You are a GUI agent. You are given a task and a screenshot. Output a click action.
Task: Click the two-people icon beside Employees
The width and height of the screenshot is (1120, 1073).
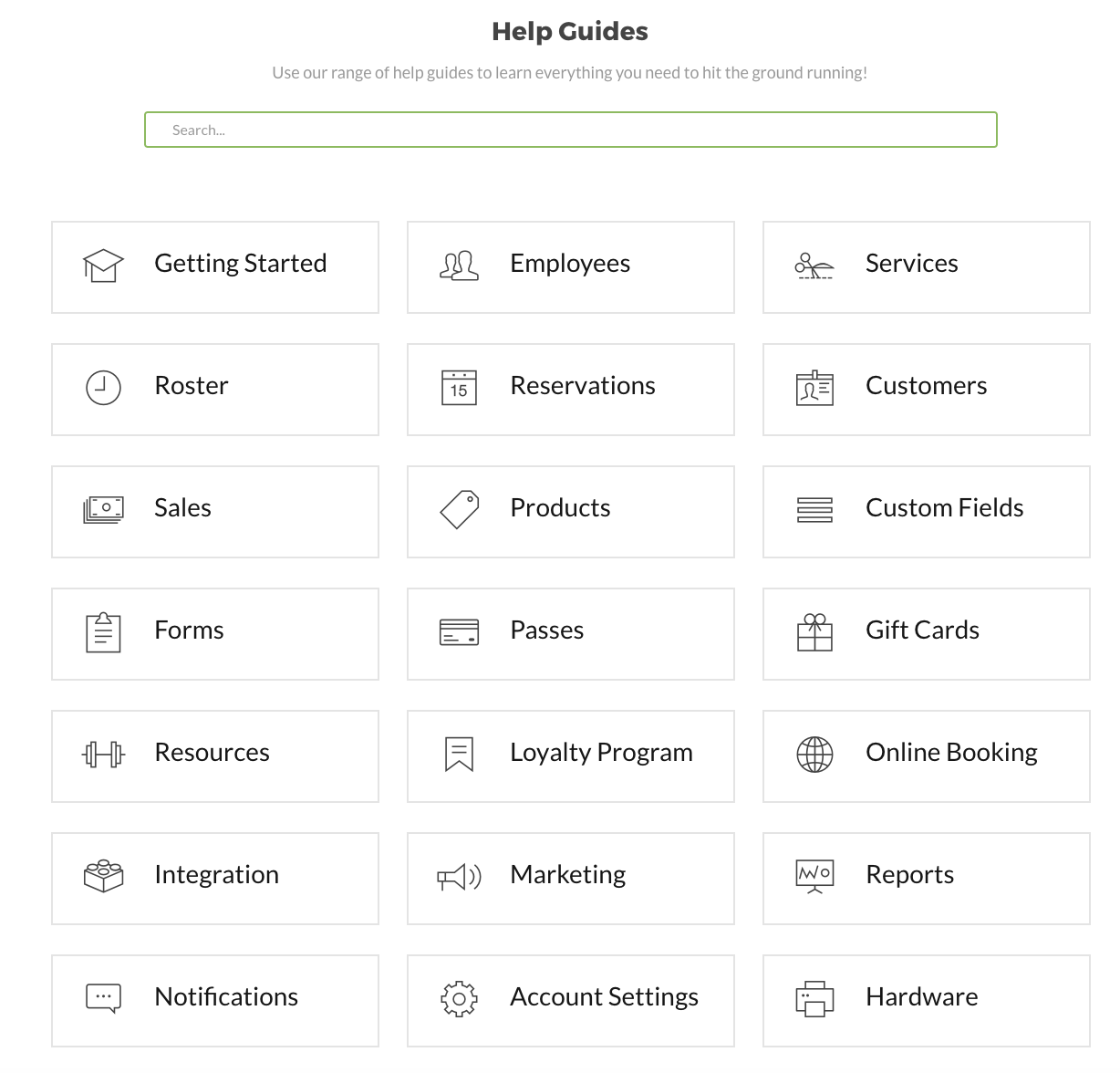(459, 266)
